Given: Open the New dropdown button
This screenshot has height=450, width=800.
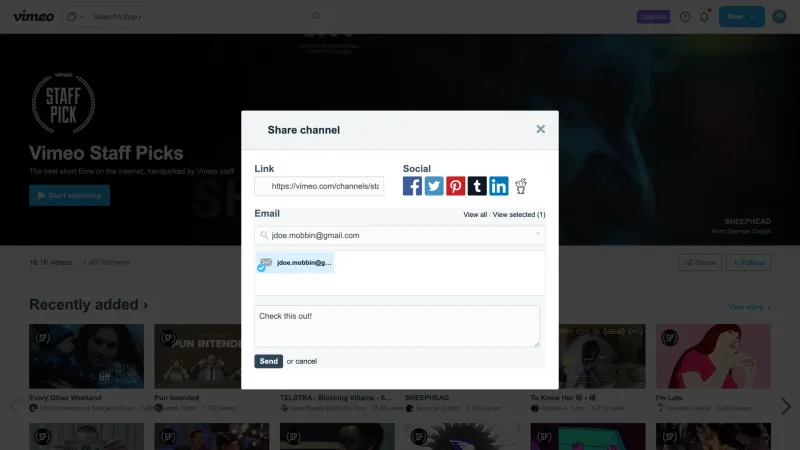Looking at the screenshot, I should click(742, 17).
